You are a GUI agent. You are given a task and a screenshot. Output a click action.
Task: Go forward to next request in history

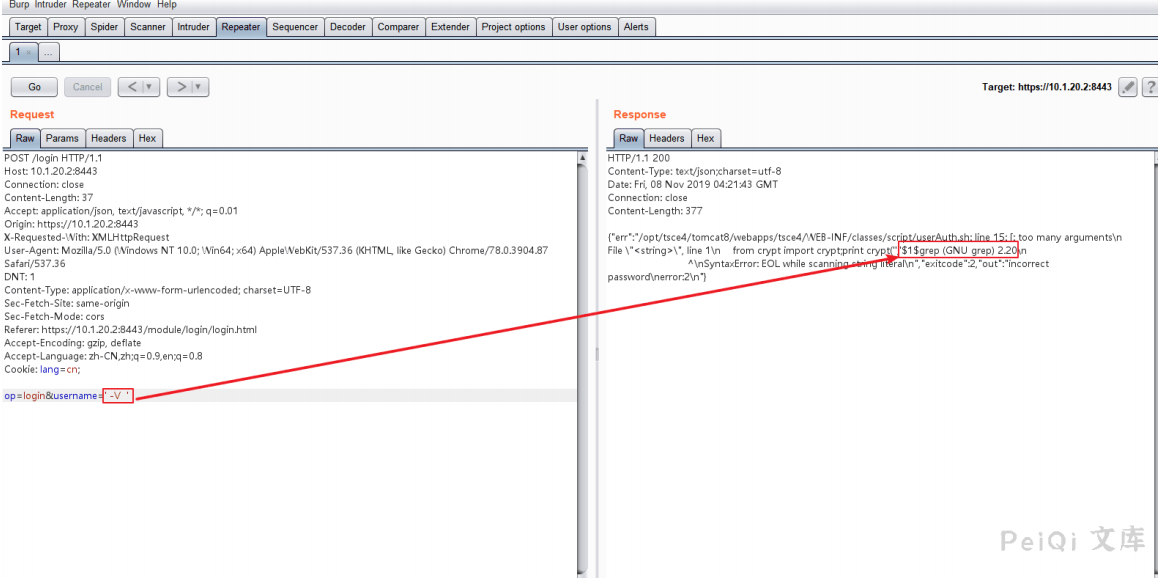[x=179, y=87]
